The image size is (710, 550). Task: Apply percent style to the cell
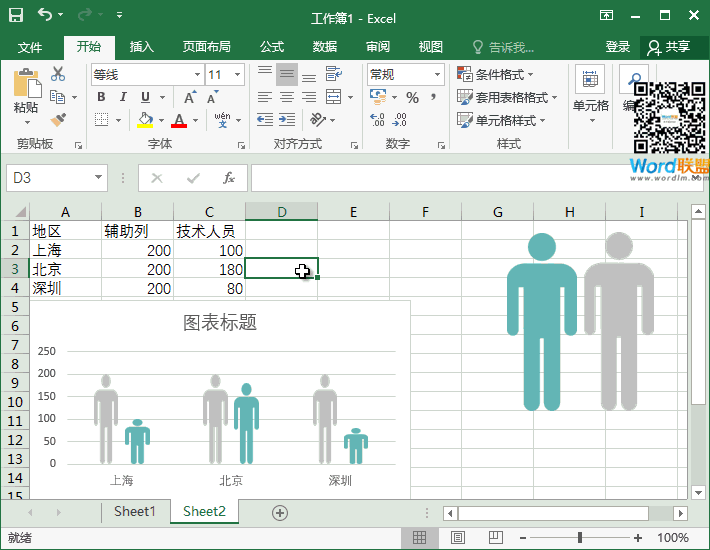coord(412,97)
